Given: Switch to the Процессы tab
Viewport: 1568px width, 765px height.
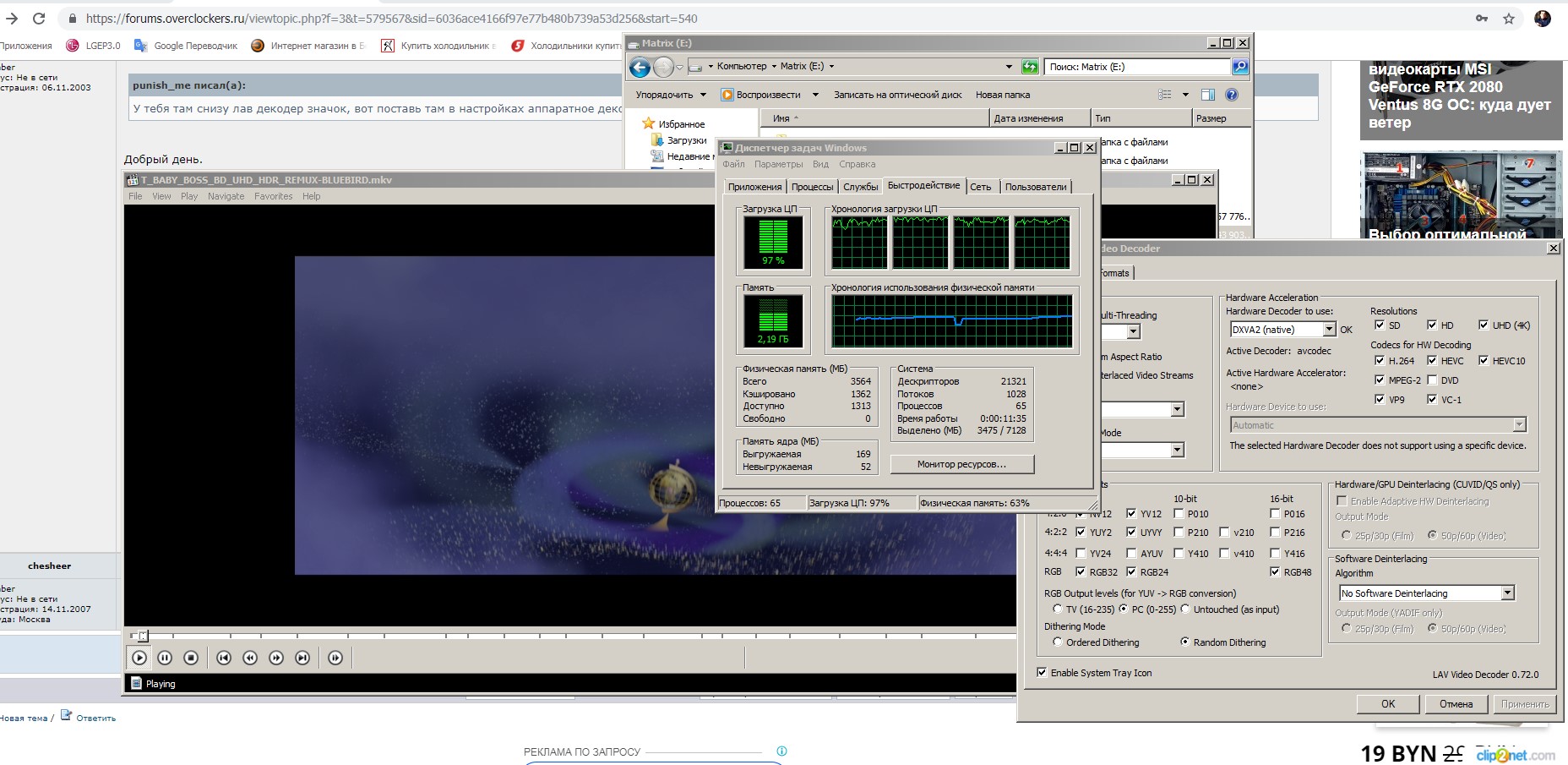Looking at the screenshot, I should (812, 187).
